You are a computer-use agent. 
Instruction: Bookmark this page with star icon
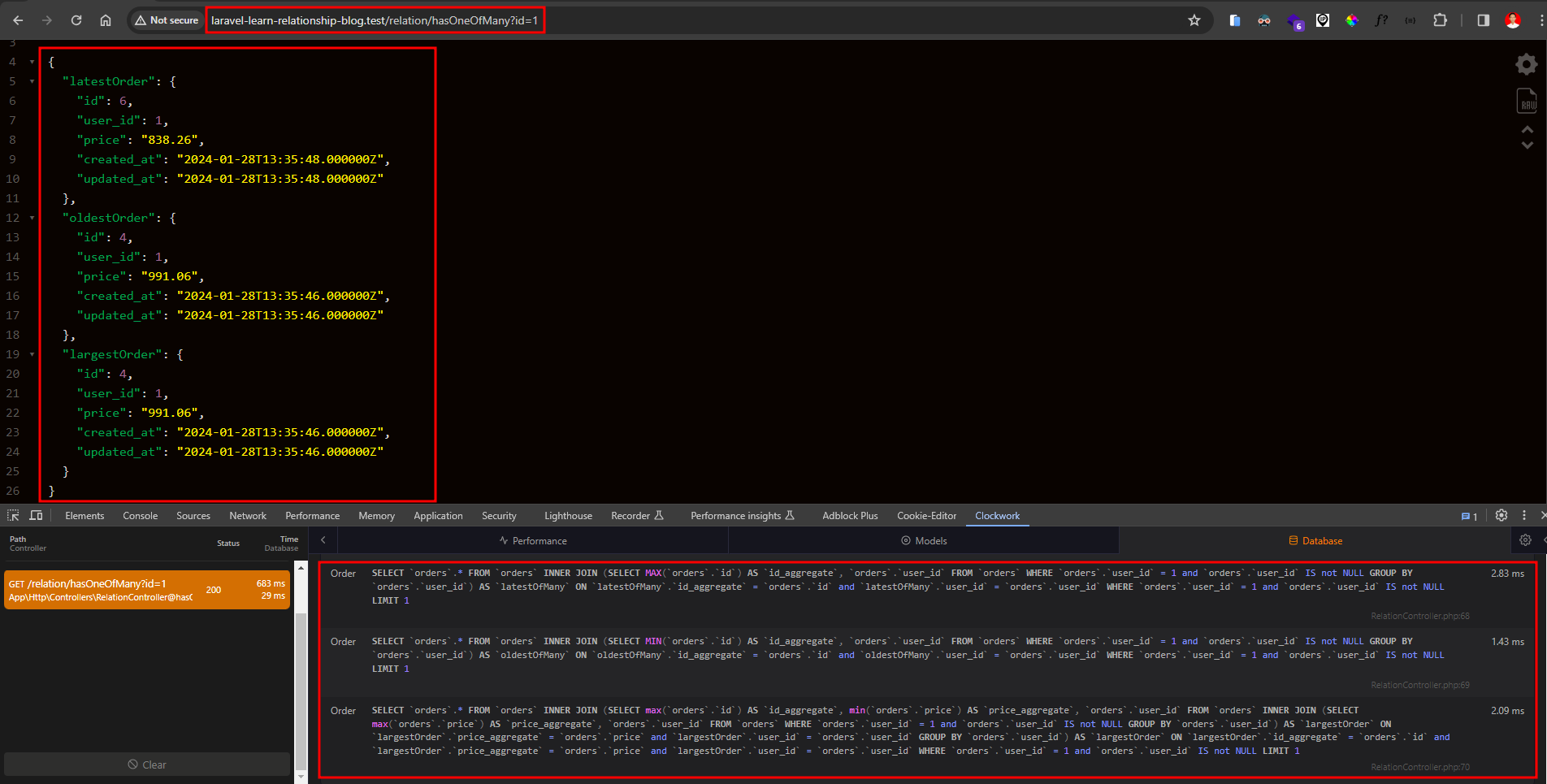pyautogui.click(x=1194, y=20)
